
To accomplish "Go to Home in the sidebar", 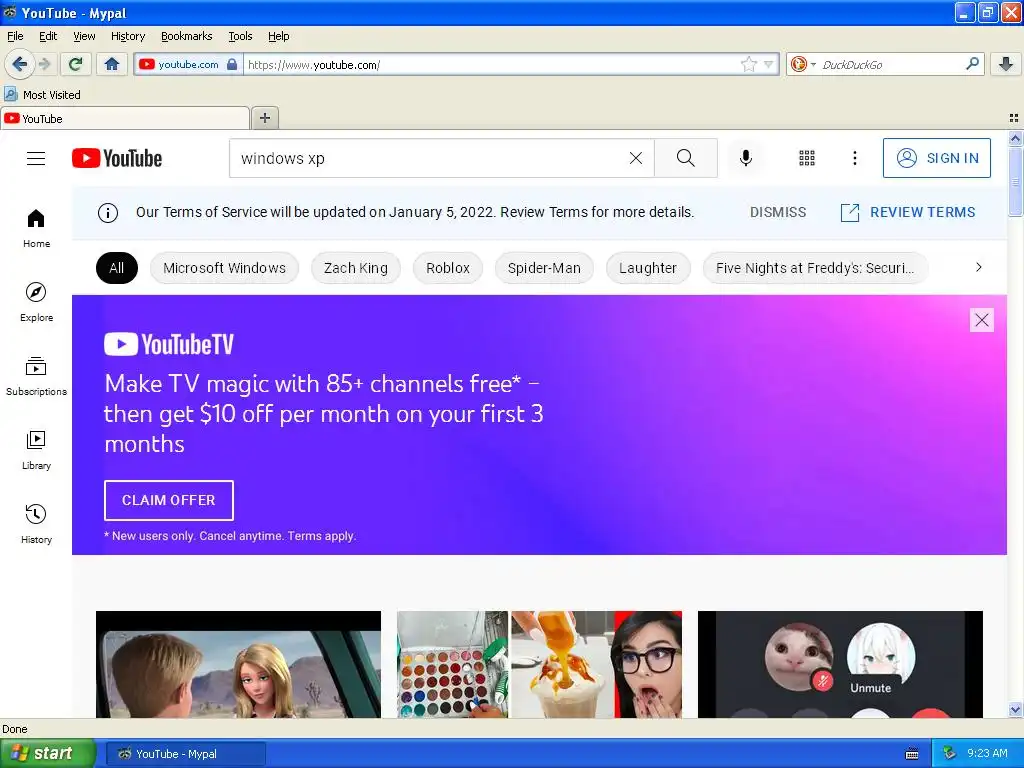I will click(36, 229).
